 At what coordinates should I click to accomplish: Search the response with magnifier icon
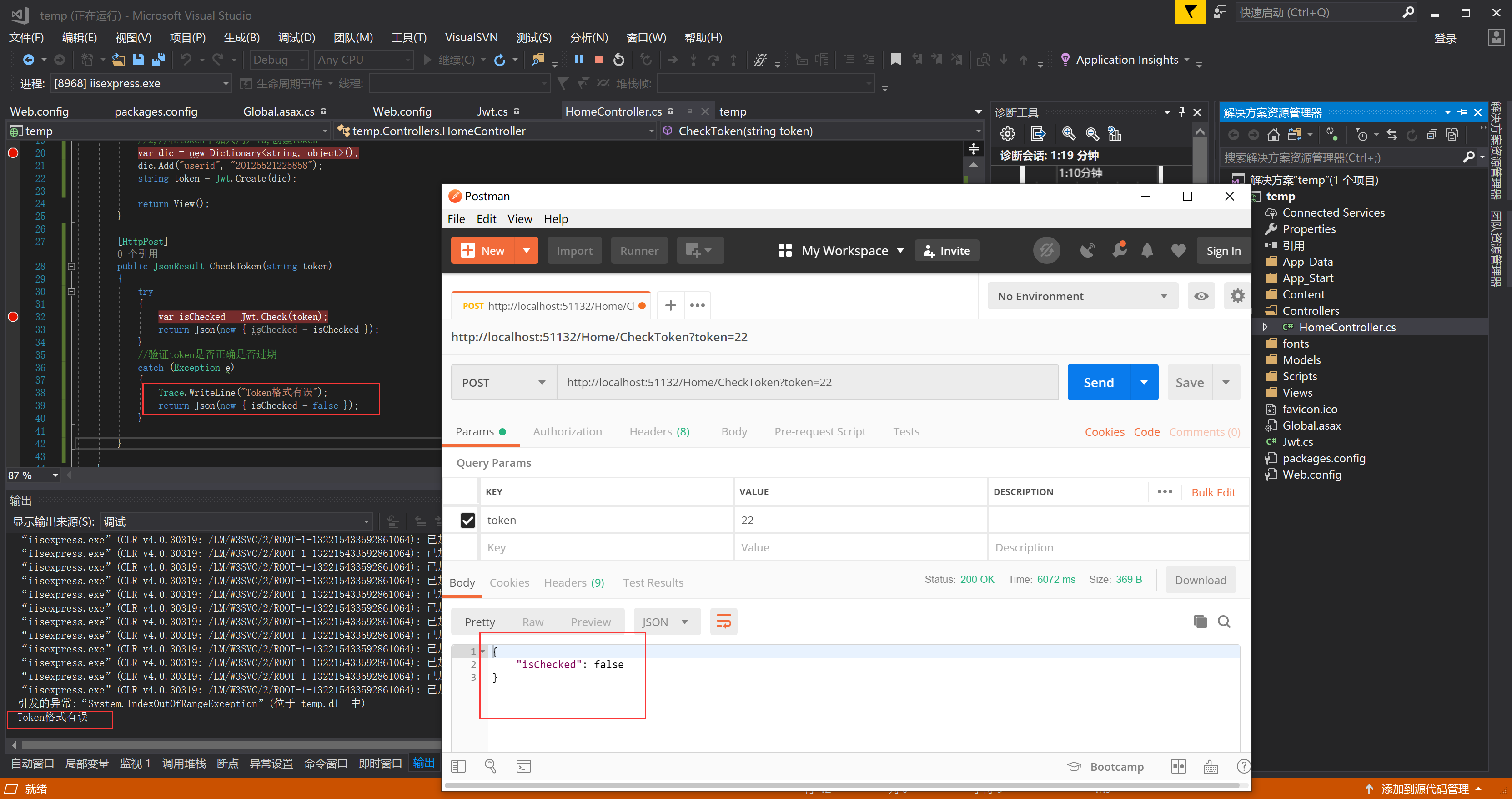click(1224, 622)
